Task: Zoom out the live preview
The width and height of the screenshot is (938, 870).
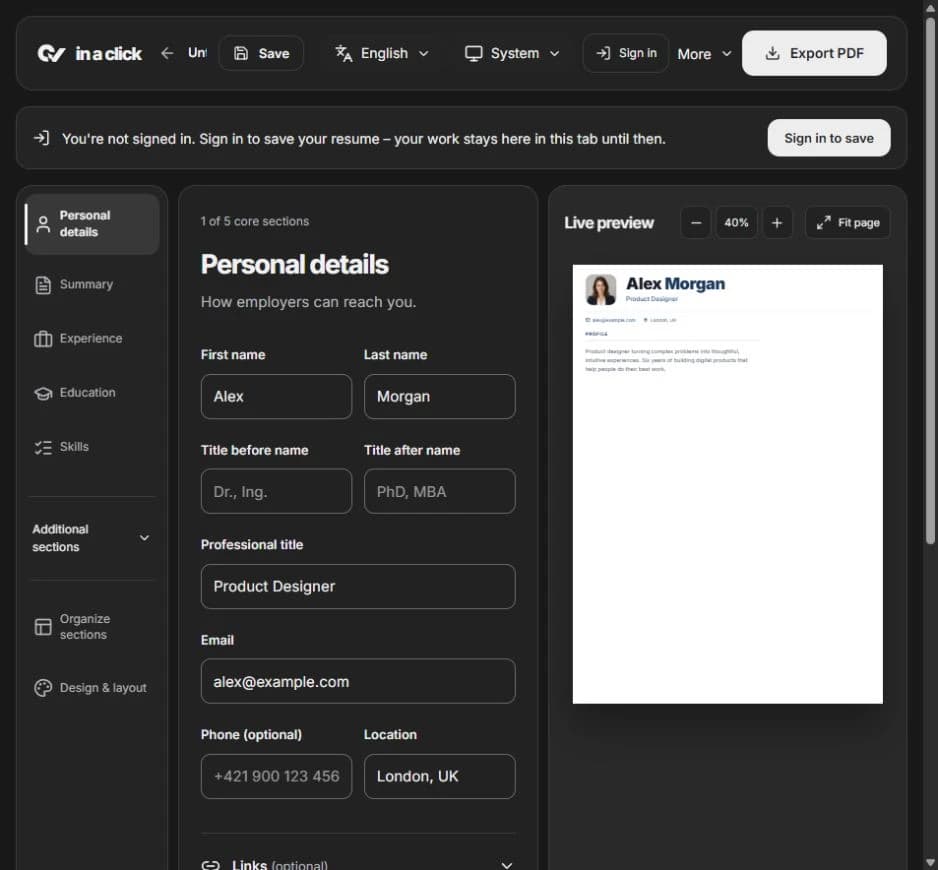Action: (x=696, y=223)
